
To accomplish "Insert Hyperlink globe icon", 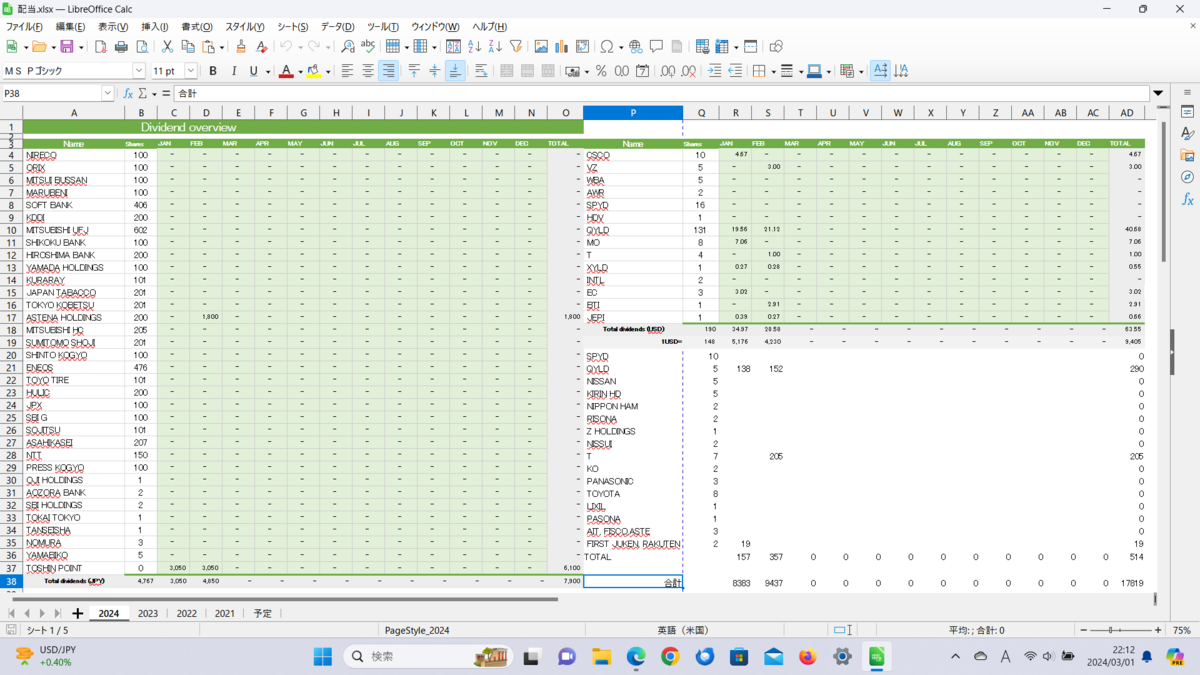I will point(635,46).
